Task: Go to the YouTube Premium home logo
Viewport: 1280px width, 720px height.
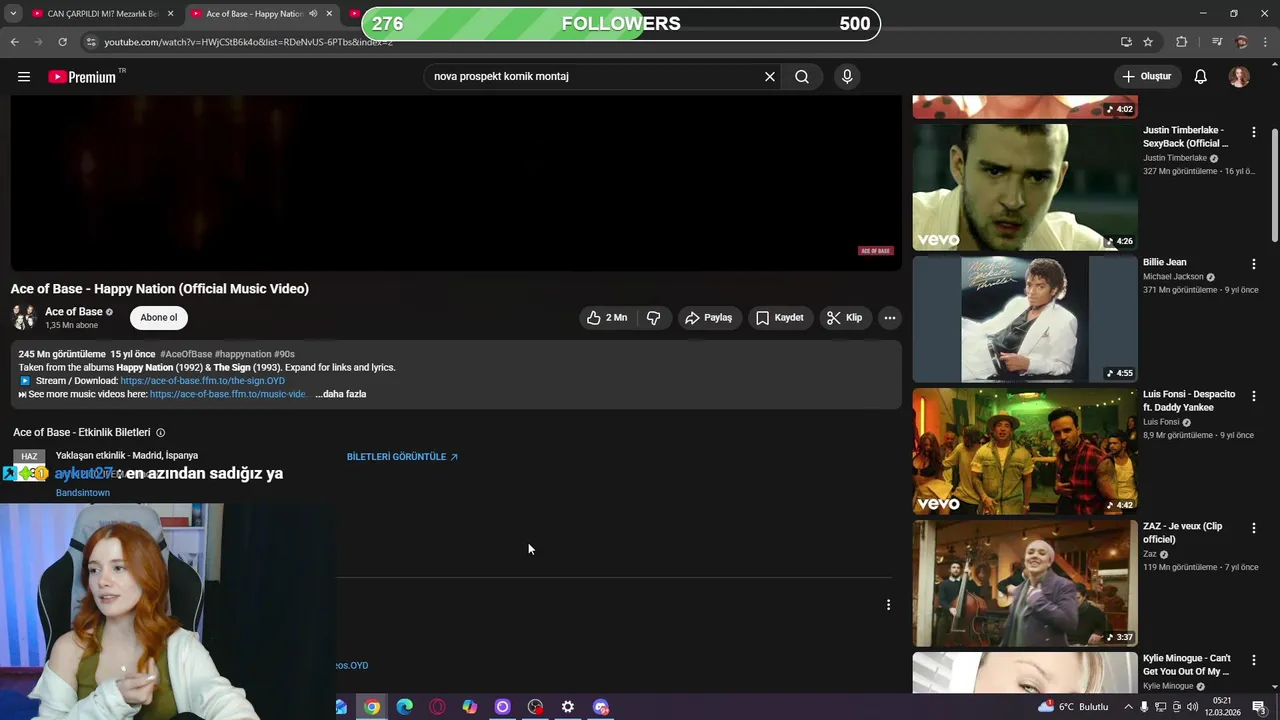Action: click(x=83, y=77)
